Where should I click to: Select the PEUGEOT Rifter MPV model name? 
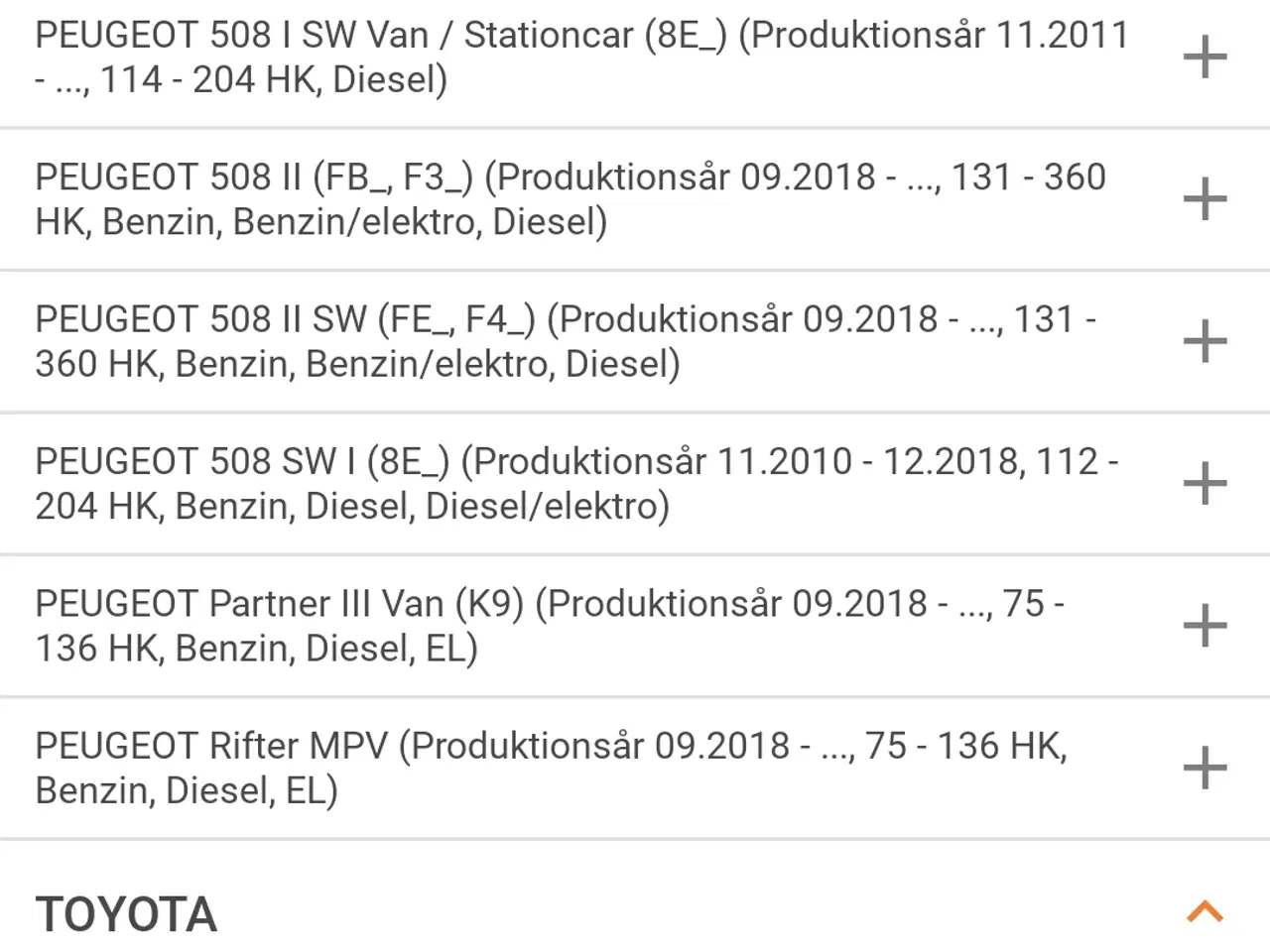(x=551, y=767)
